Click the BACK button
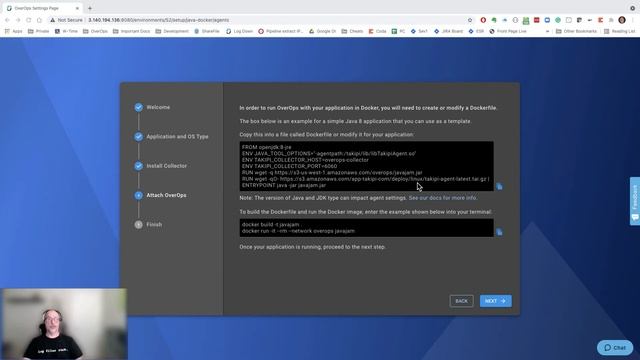The height and width of the screenshot is (360, 640). 462,301
